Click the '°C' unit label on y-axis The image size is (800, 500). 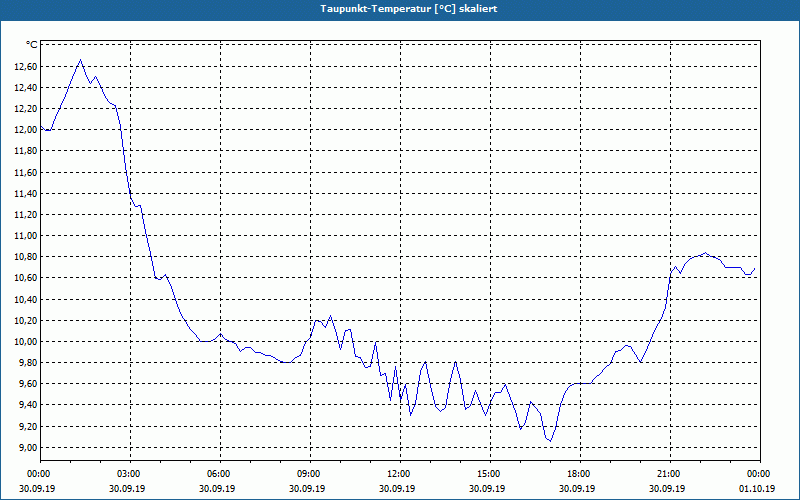click(32, 45)
